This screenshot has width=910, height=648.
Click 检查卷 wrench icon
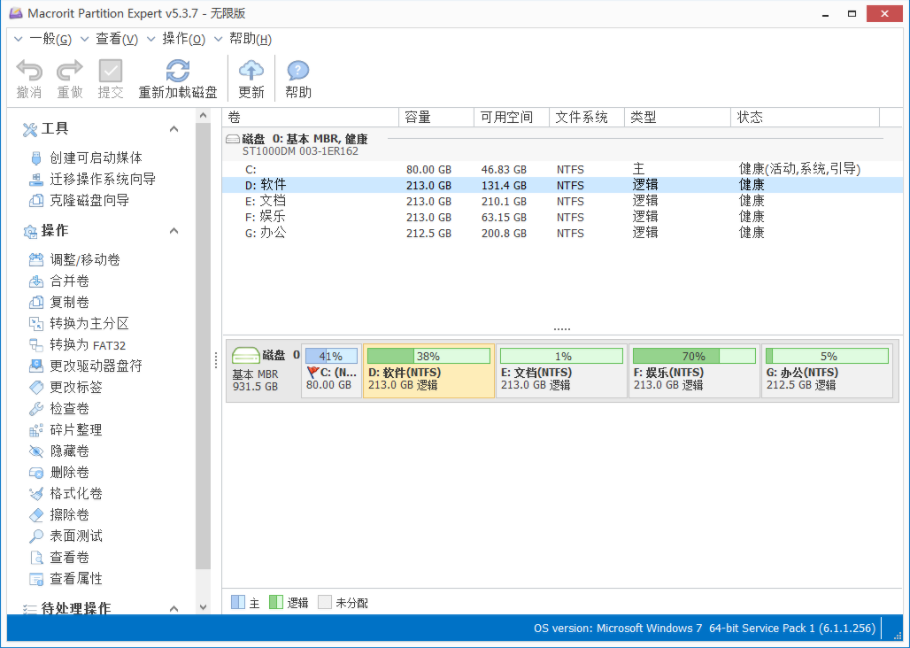click(x=36, y=409)
